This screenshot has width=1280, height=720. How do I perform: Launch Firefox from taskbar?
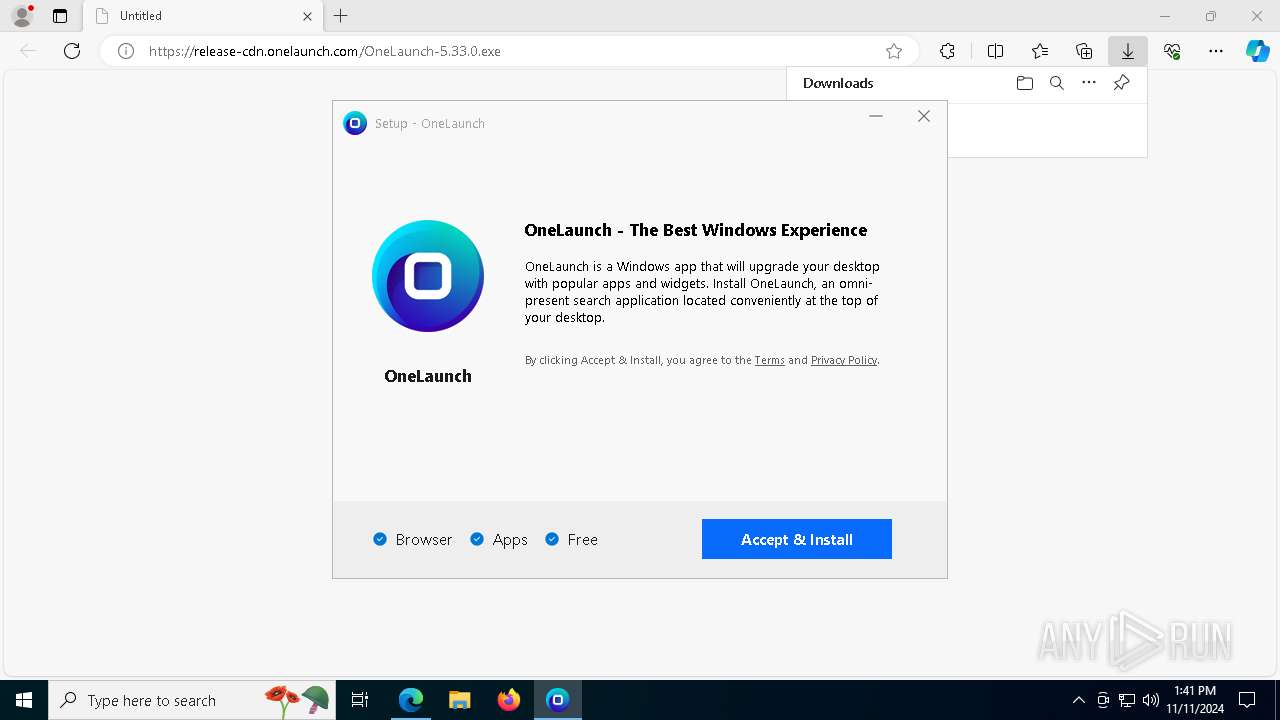click(509, 700)
